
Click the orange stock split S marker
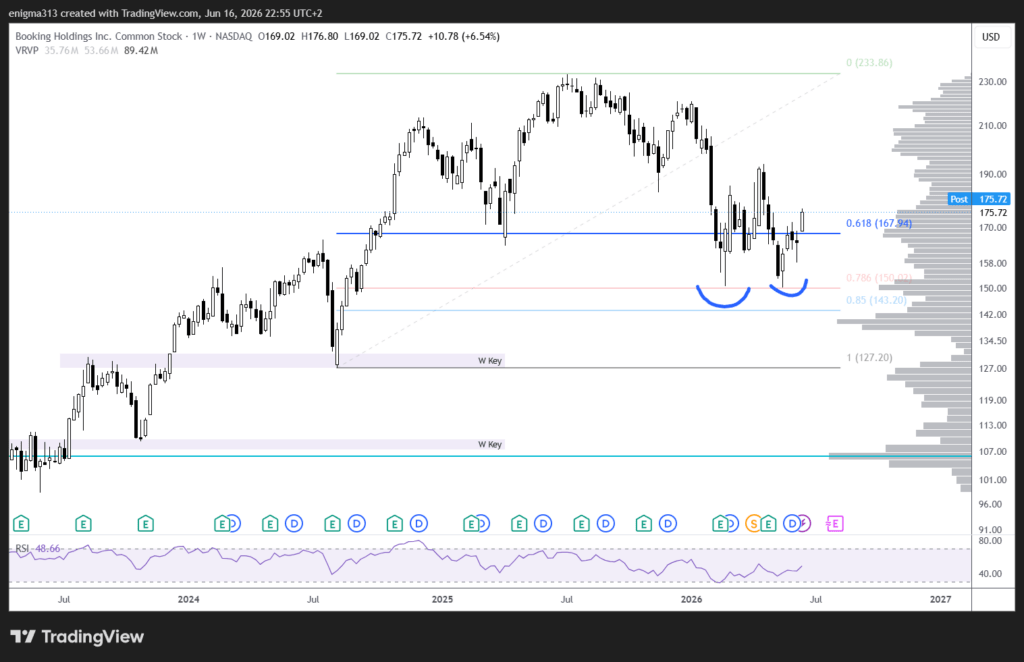[754, 523]
